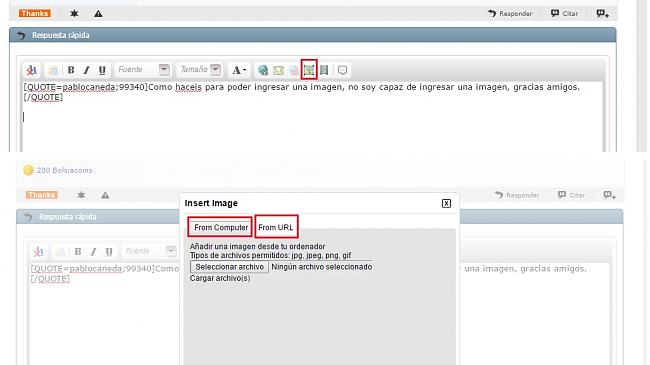650x365 pixels.
Task: Click the dimmed Thanks button behind the dialog
Action: pos(41,195)
